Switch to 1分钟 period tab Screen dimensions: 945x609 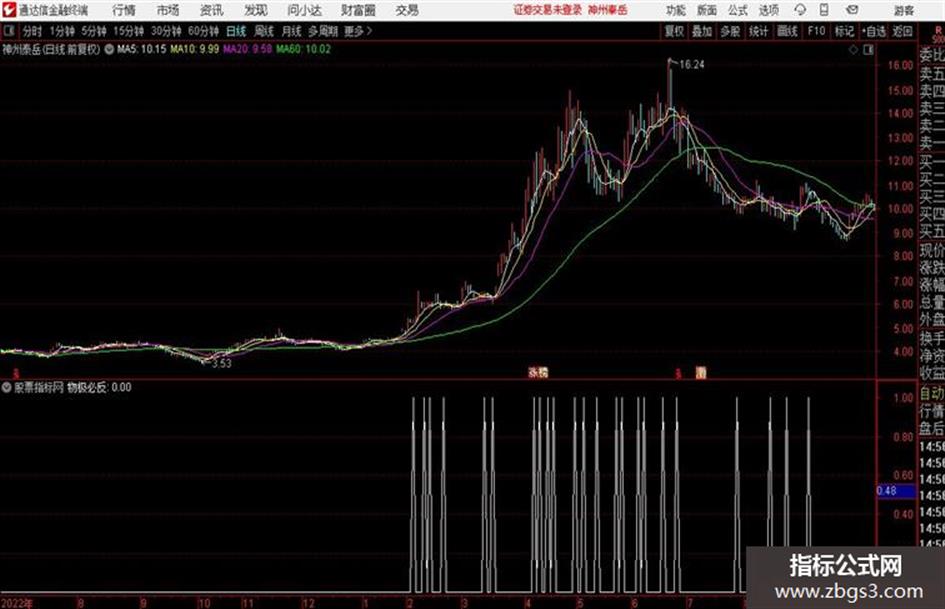click(61, 31)
